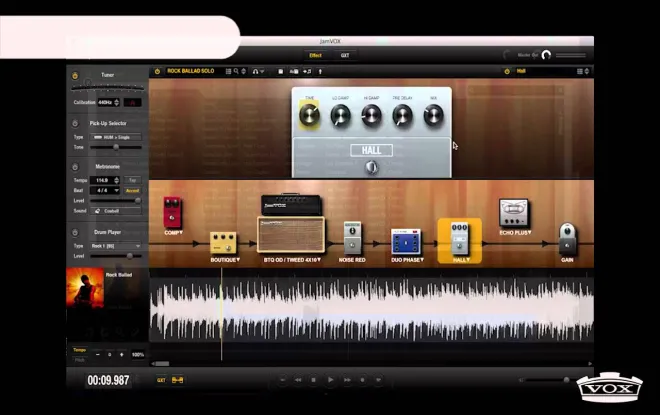Adjust the Pick-Up Tone slider
The width and height of the screenshot is (660, 415).
tap(116, 147)
